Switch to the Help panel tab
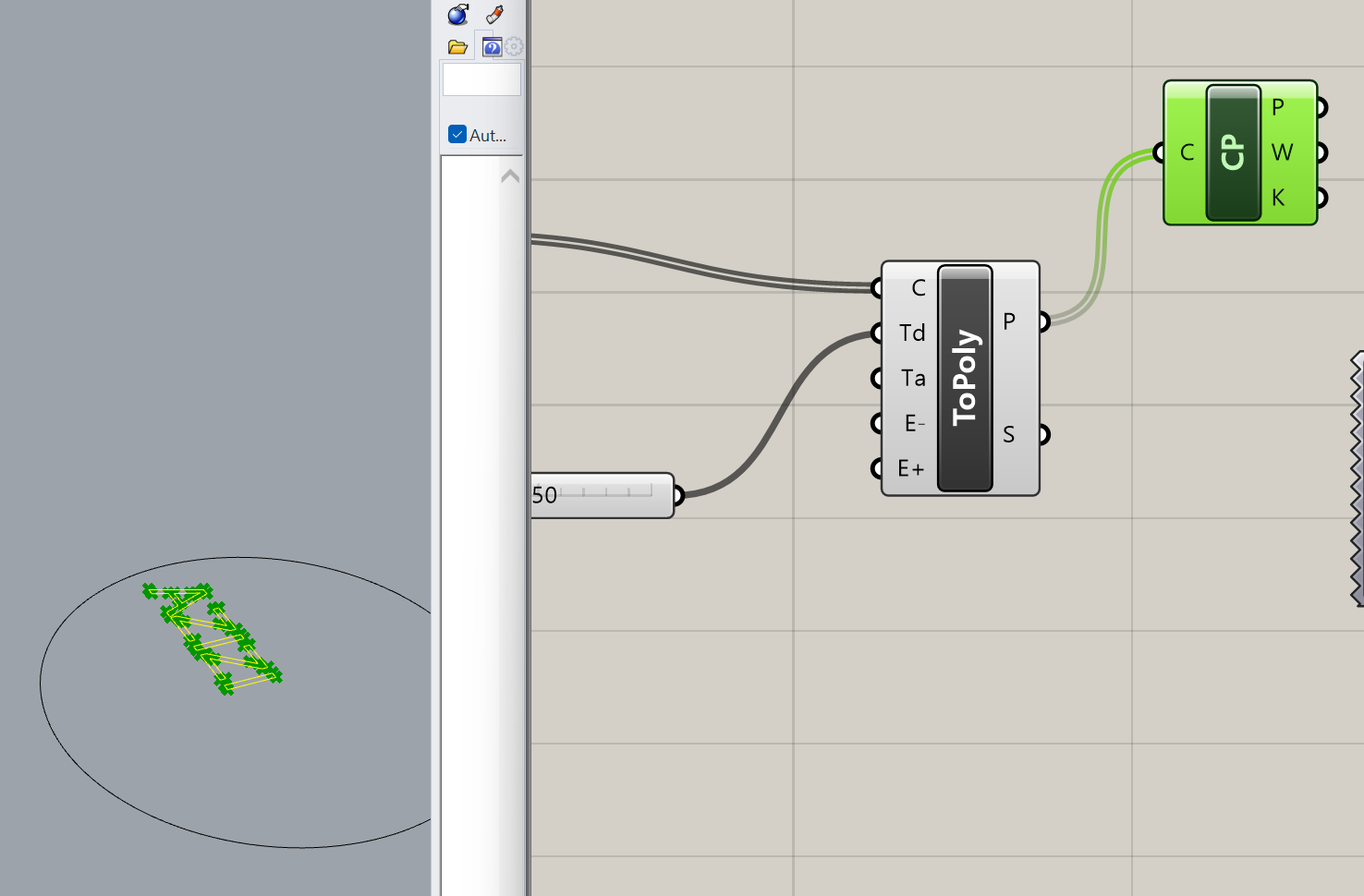The height and width of the screenshot is (896, 1364). [492, 47]
